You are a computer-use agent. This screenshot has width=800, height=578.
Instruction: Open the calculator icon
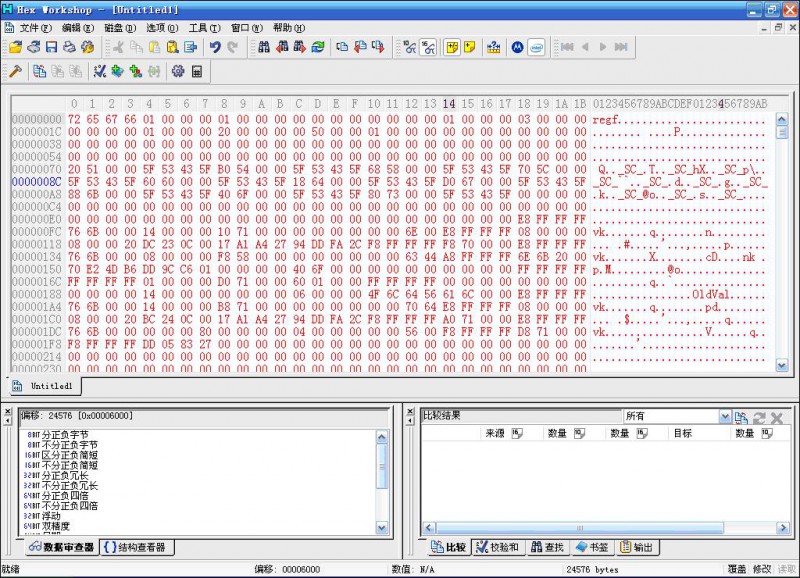[197, 71]
